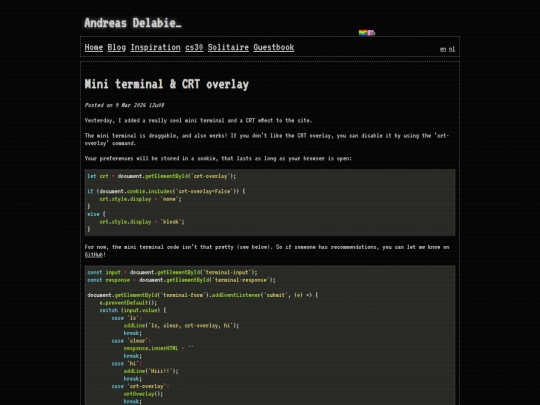Image resolution: width=540 pixels, height=405 pixels.
Task: Click the 'let crt = document.getElementById' code line
Action: 162,176
